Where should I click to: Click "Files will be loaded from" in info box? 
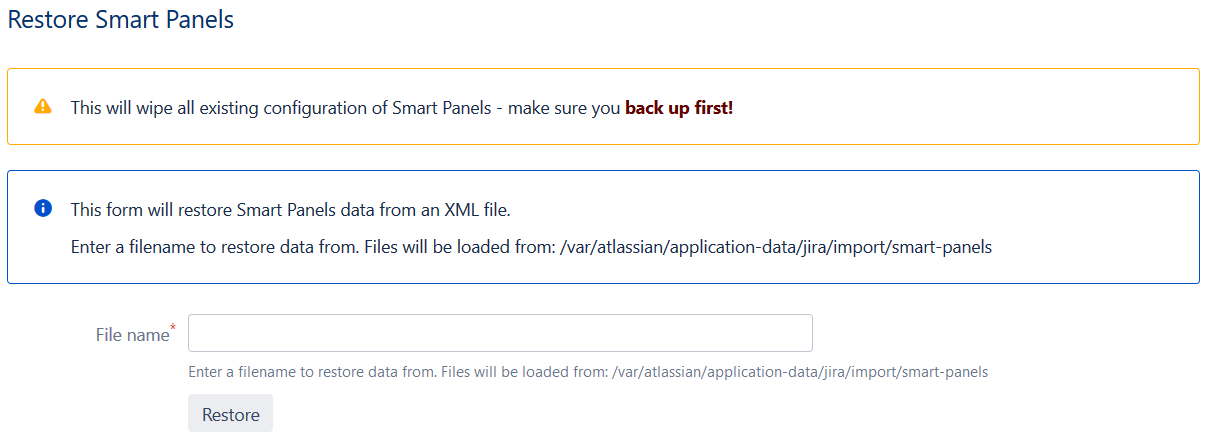pos(461,246)
